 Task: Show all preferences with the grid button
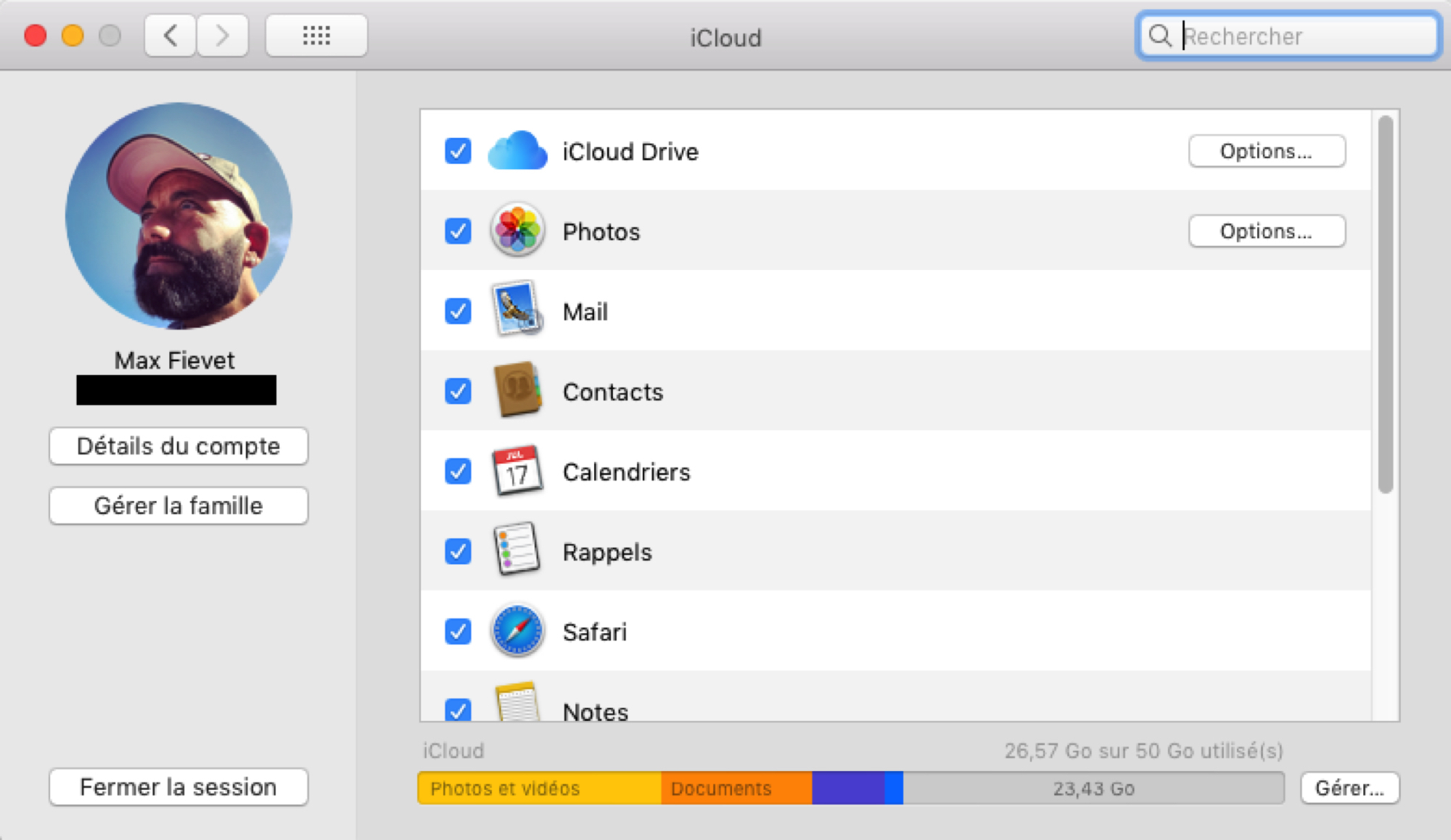click(316, 36)
